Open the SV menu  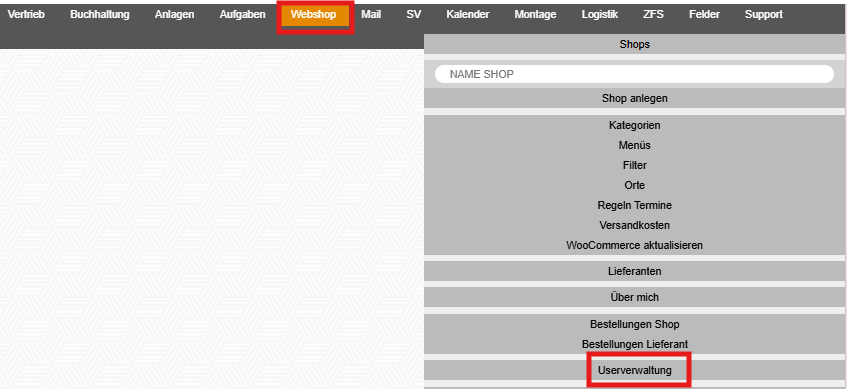[x=413, y=15]
